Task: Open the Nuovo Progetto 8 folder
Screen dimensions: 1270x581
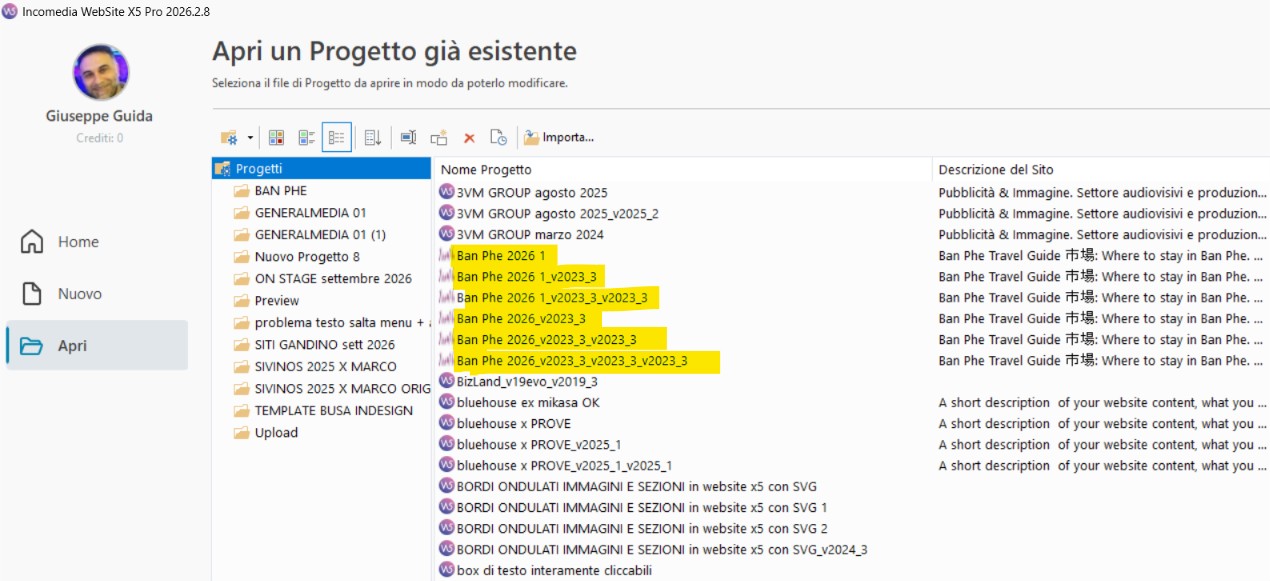Action: (307, 256)
